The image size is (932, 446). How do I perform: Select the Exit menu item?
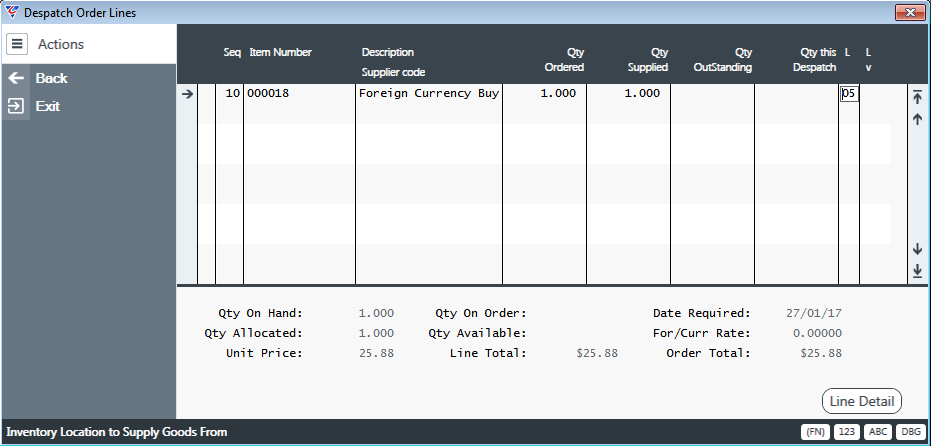pyautogui.click(x=48, y=106)
